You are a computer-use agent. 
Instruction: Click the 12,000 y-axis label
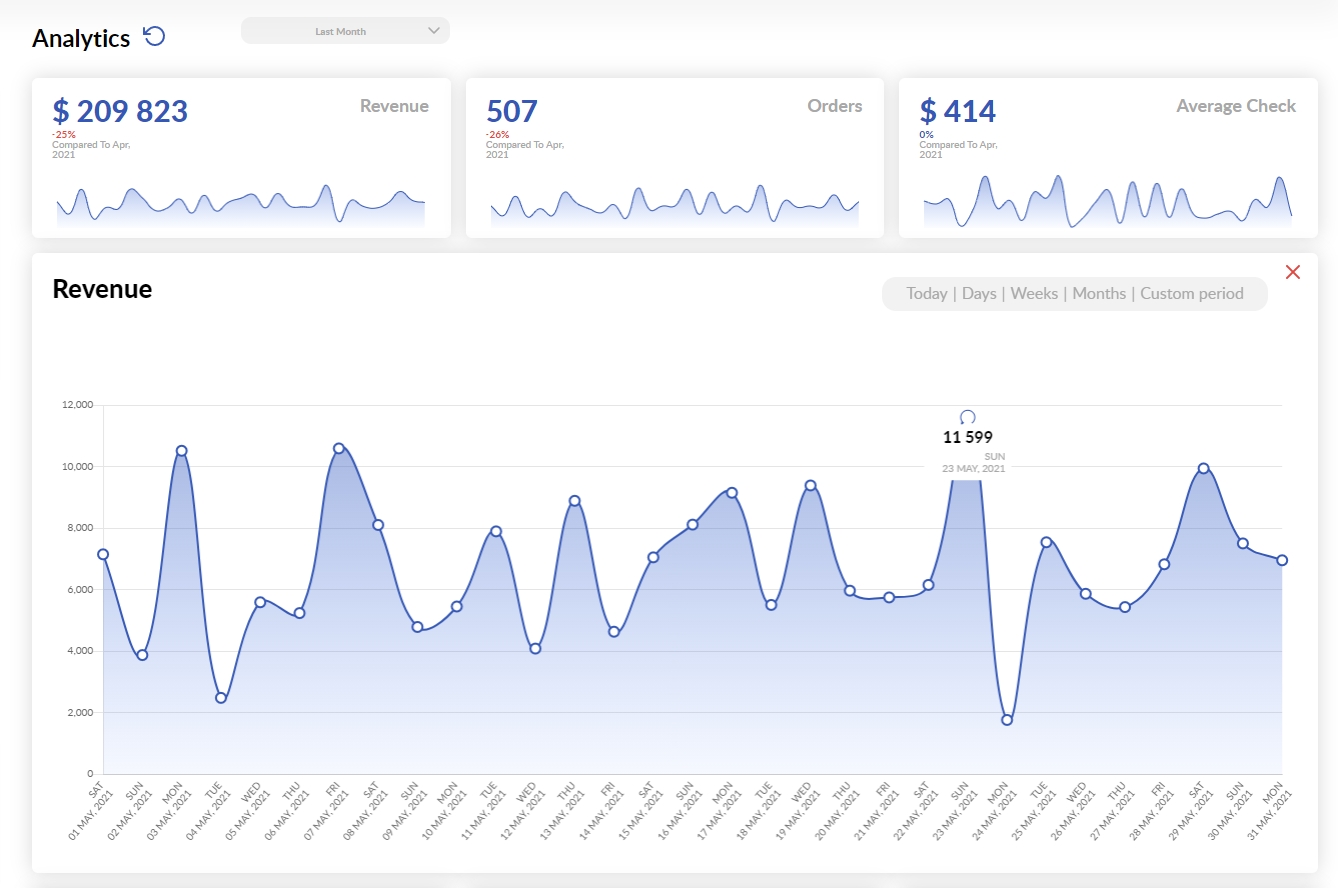[77, 405]
